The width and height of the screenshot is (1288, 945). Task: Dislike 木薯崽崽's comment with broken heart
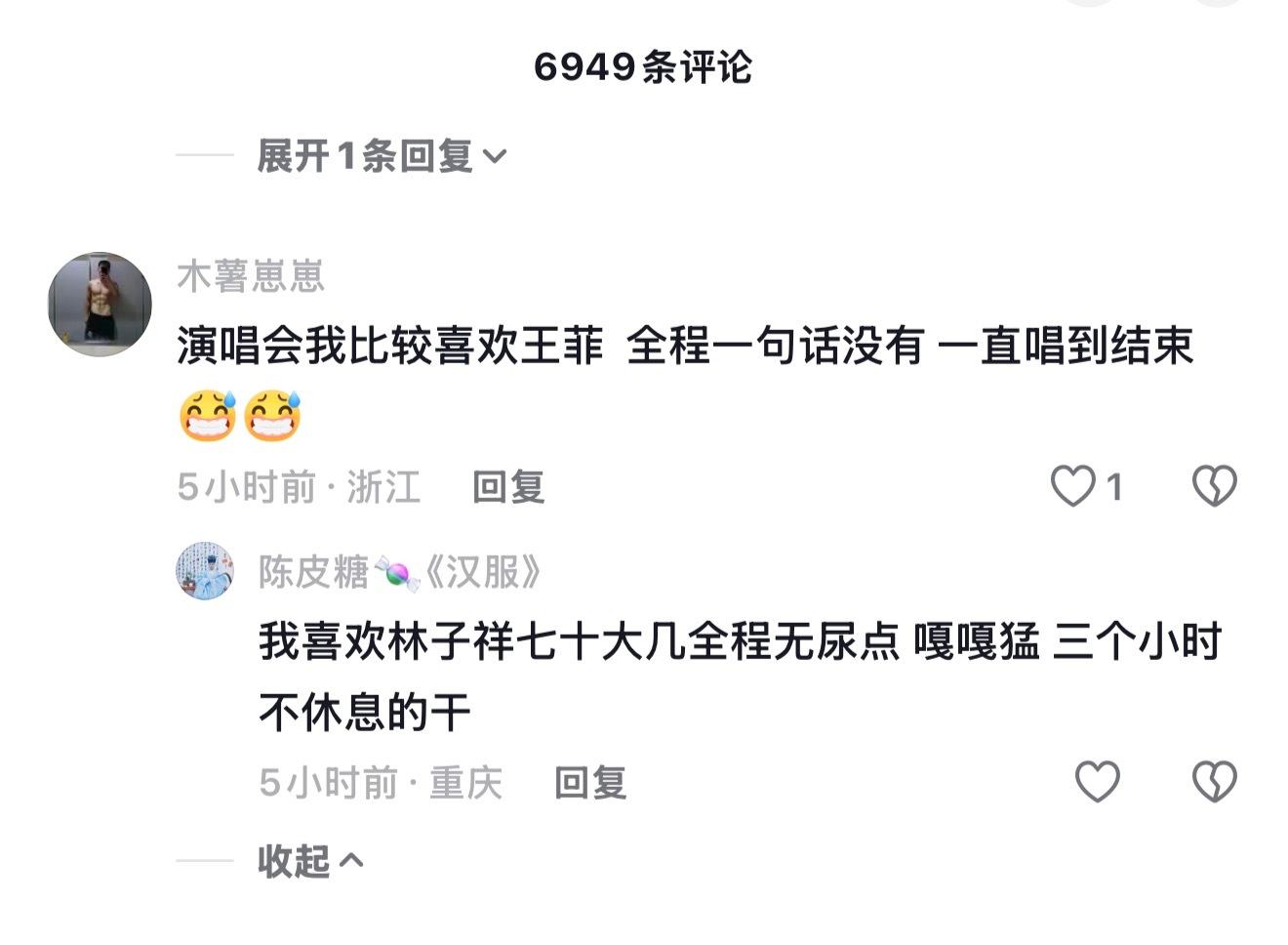[x=1215, y=486]
